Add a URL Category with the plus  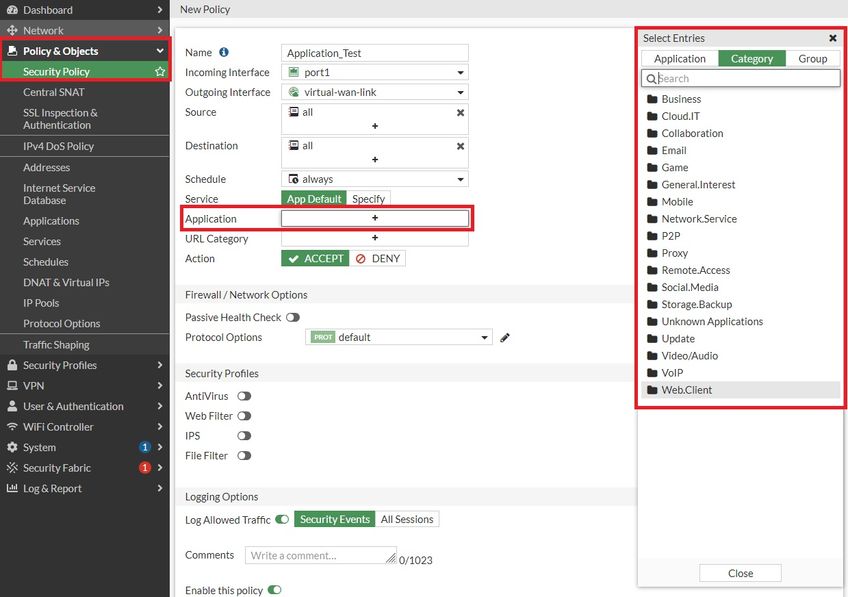(375, 238)
